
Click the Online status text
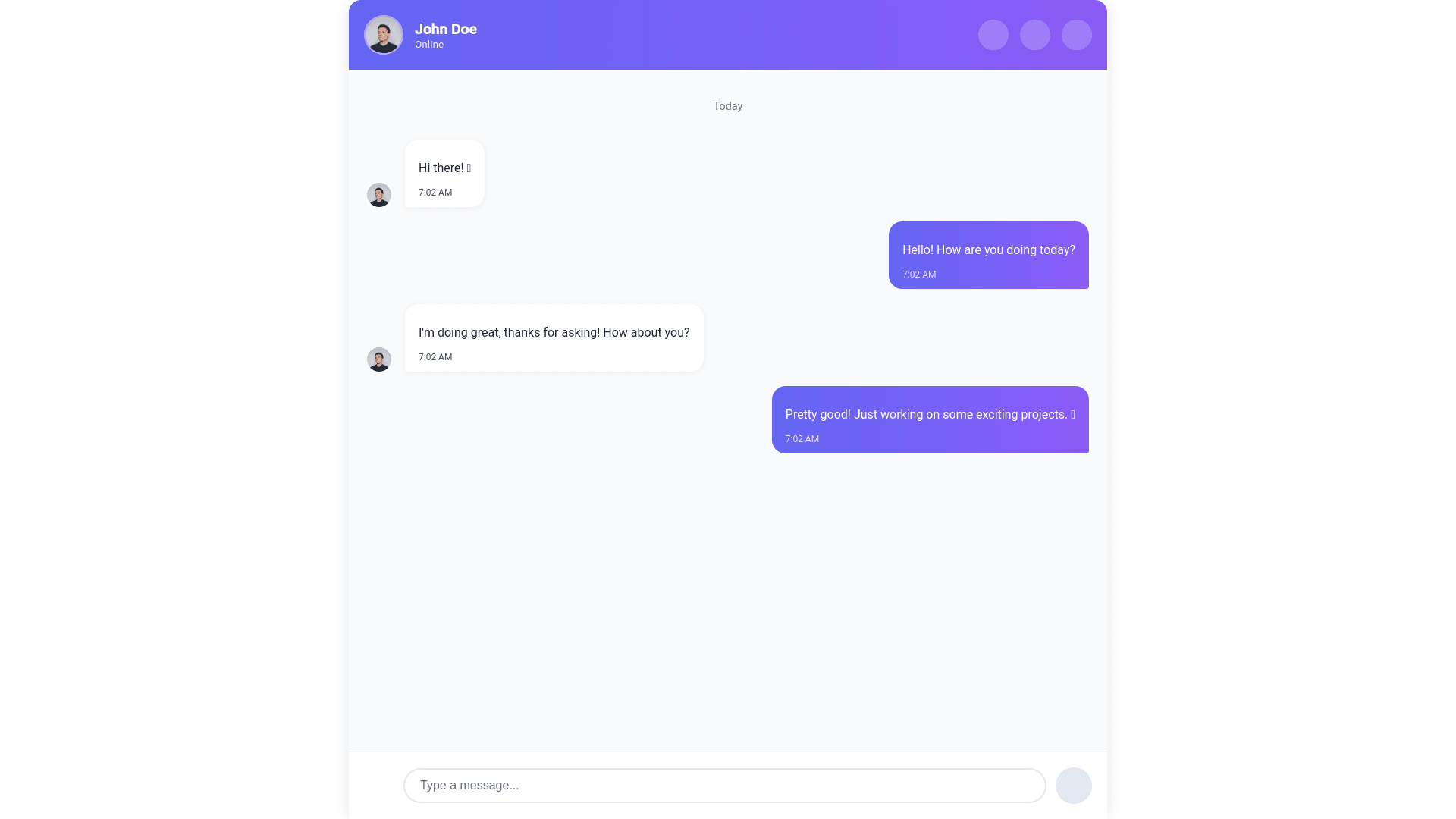[x=428, y=45]
